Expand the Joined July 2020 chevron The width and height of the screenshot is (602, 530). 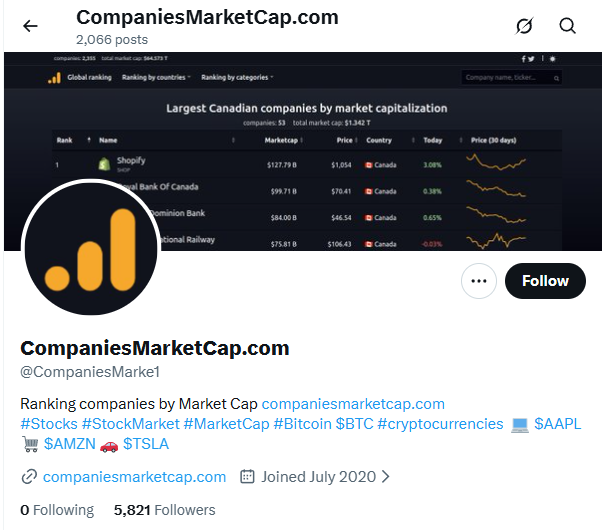coord(386,477)
